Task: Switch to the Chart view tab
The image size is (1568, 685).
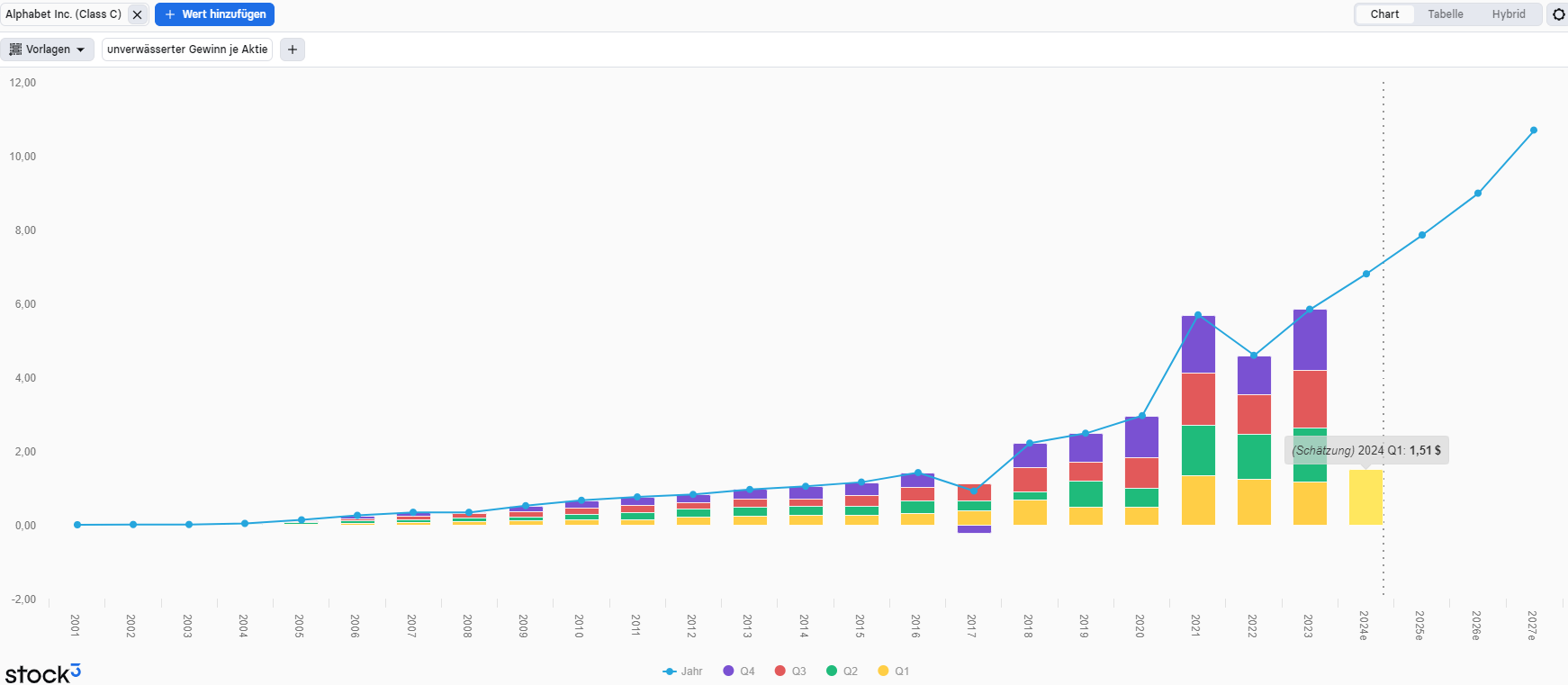Action: pyautogui.click(x=1384, y=14)
